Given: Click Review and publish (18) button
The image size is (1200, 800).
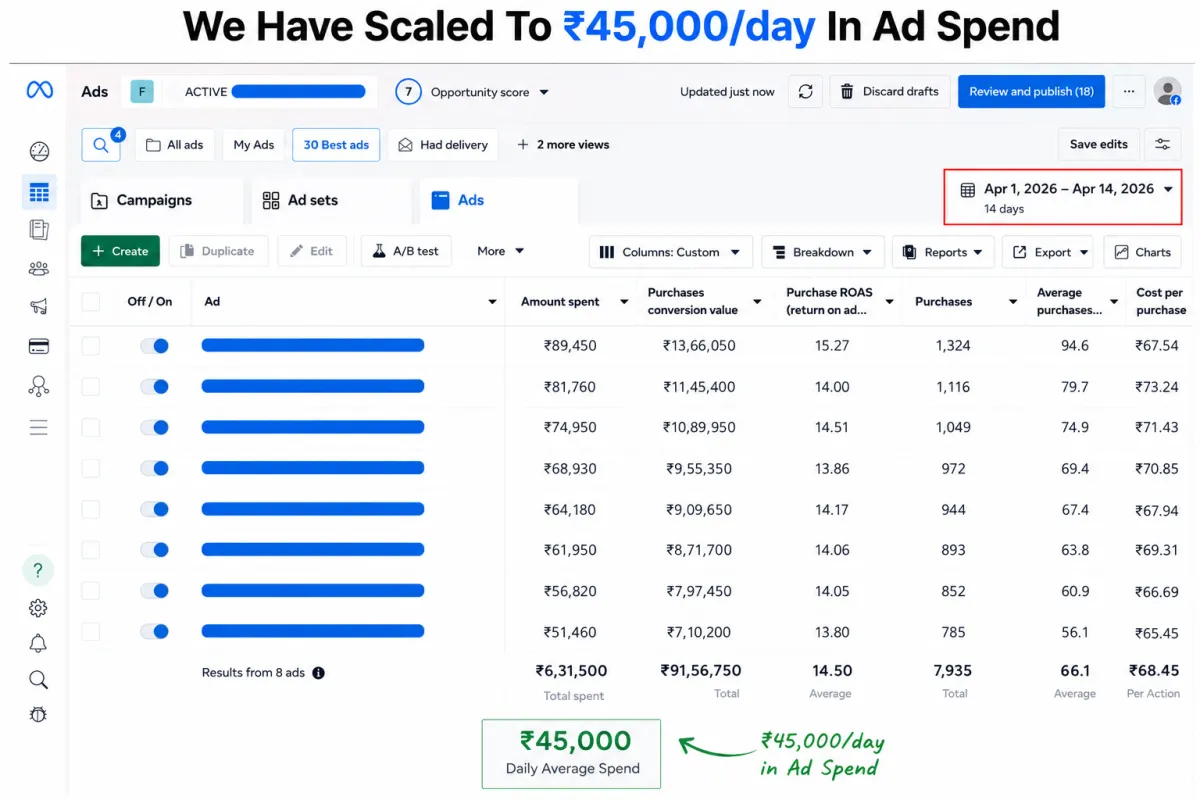Looking at the screenshot, I should [x=1031, y=92].
